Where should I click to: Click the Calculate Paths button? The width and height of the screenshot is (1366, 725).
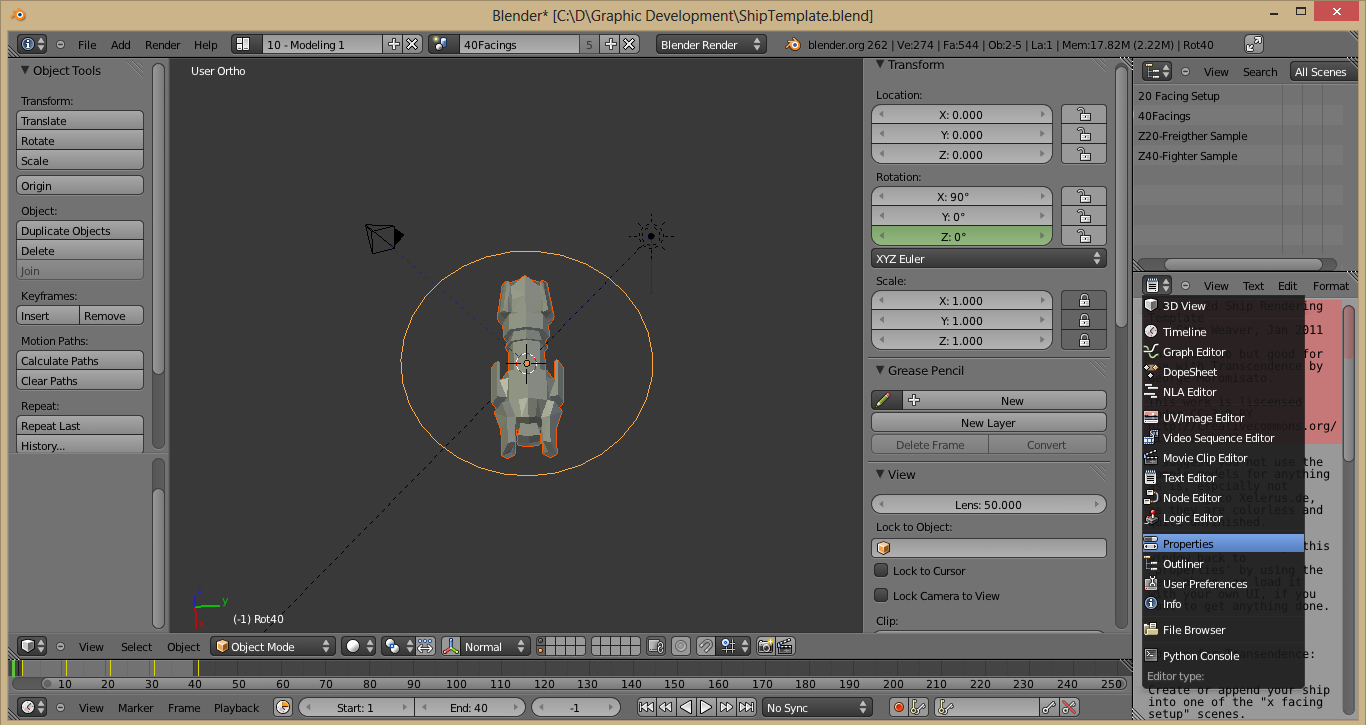pyautogui.click(x=80, y=360)
